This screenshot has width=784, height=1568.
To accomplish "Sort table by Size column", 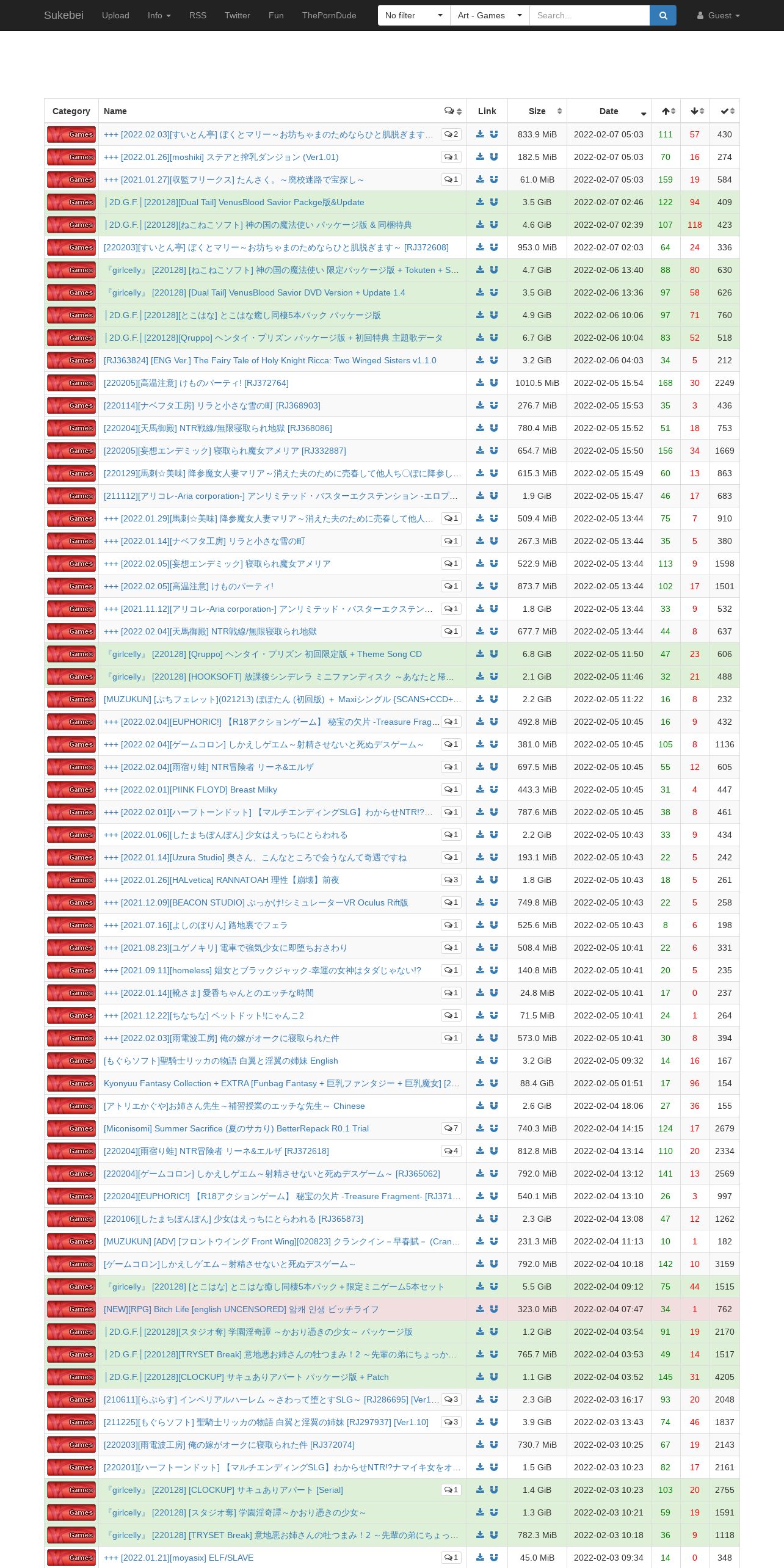I will pyautogui.click(x=537, y=111).
